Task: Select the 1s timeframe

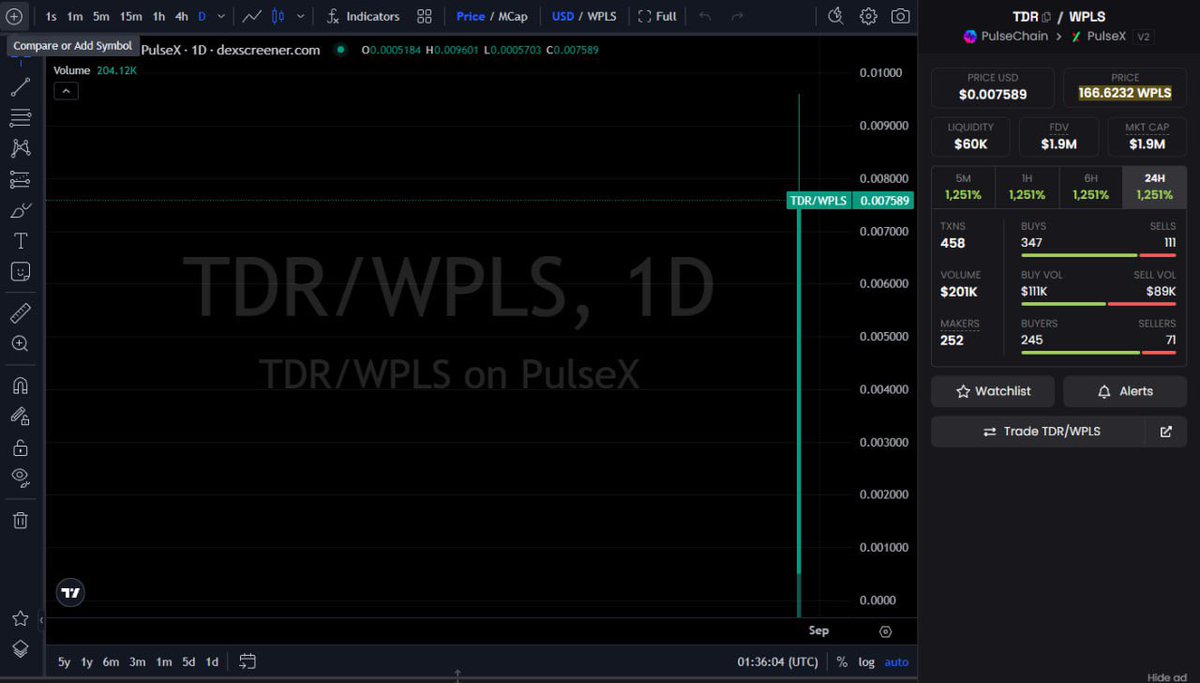Action: pos(51,16)
